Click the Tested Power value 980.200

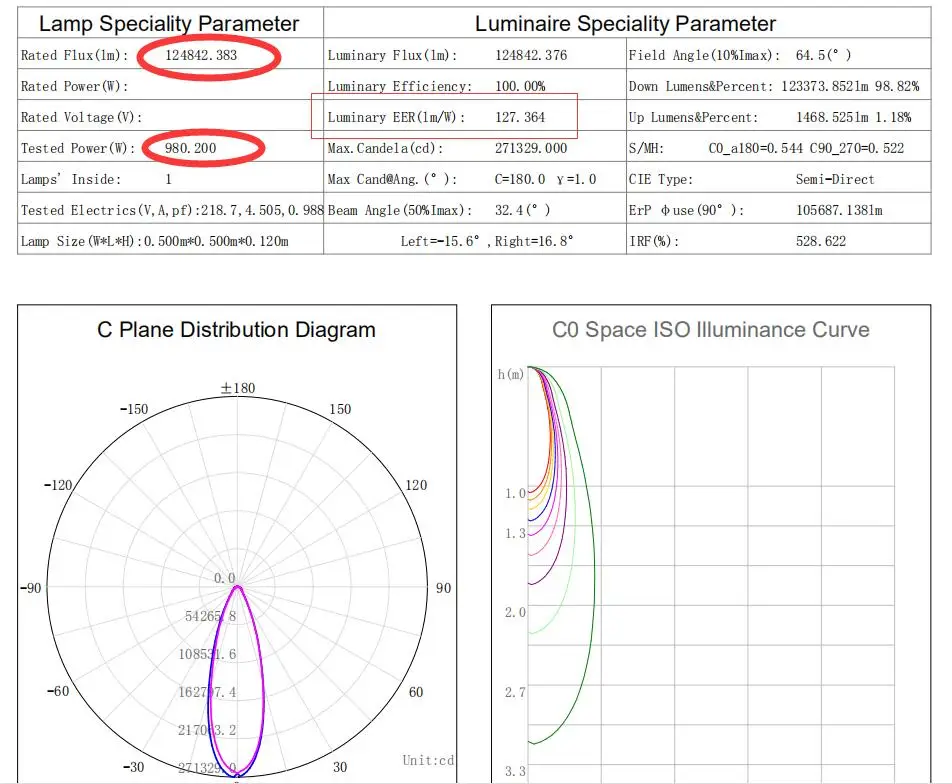click(191, 148)
